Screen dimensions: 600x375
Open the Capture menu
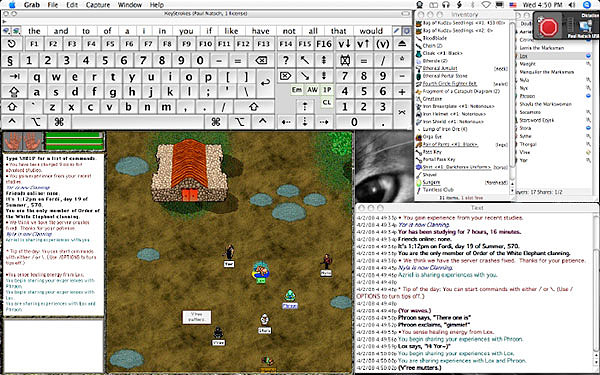pyautogui.click(x=98, y=5)
